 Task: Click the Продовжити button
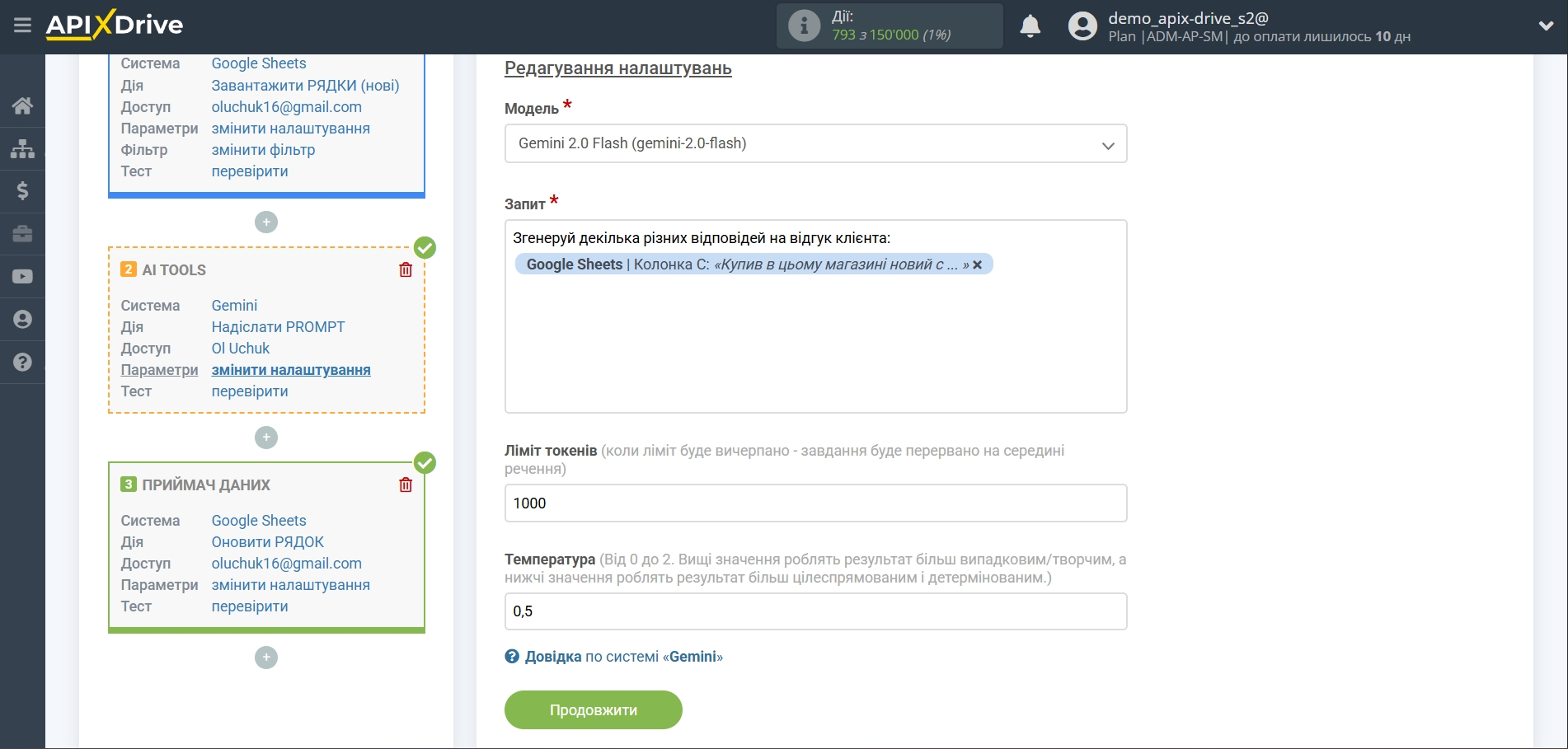tap(594, 710)
